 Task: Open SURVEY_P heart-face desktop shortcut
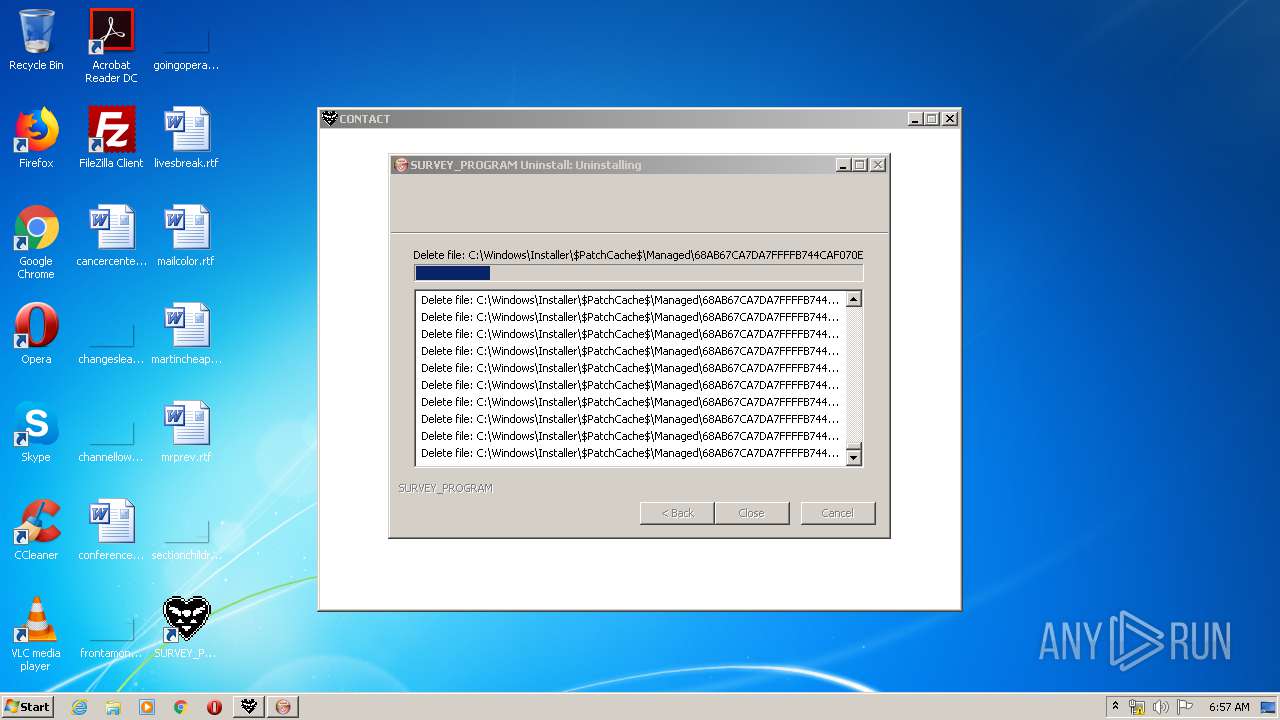pyautogui.click(x=186, y=628)
